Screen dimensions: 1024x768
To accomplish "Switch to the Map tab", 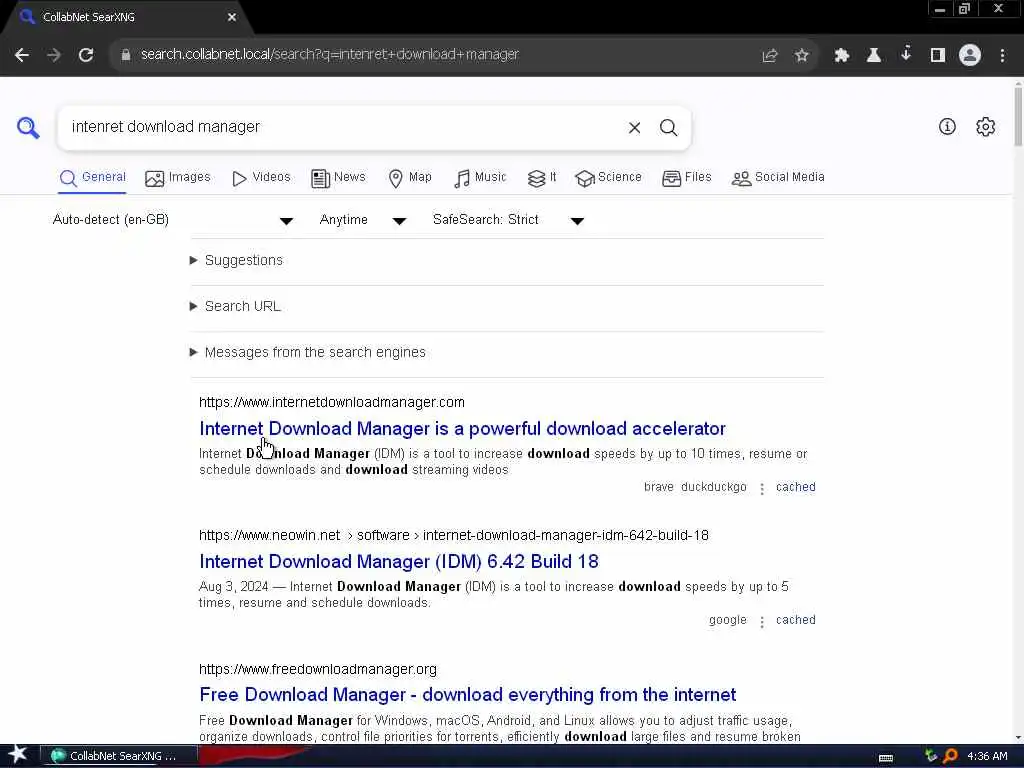I will (x=409, y=178).
